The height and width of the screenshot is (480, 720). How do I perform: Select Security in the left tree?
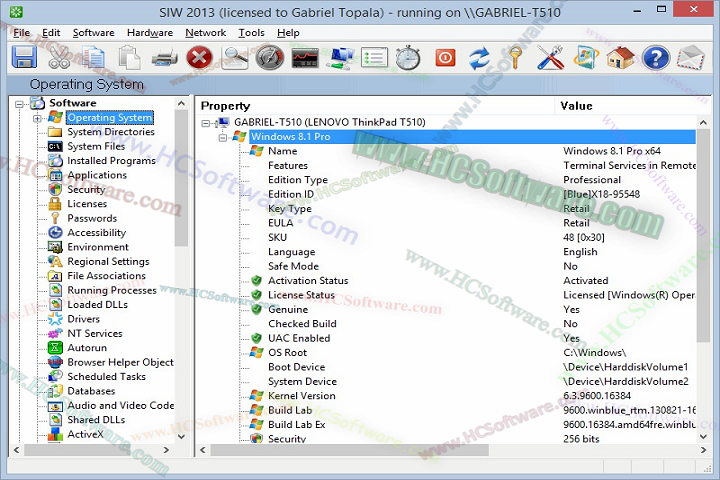coord(86,189)
